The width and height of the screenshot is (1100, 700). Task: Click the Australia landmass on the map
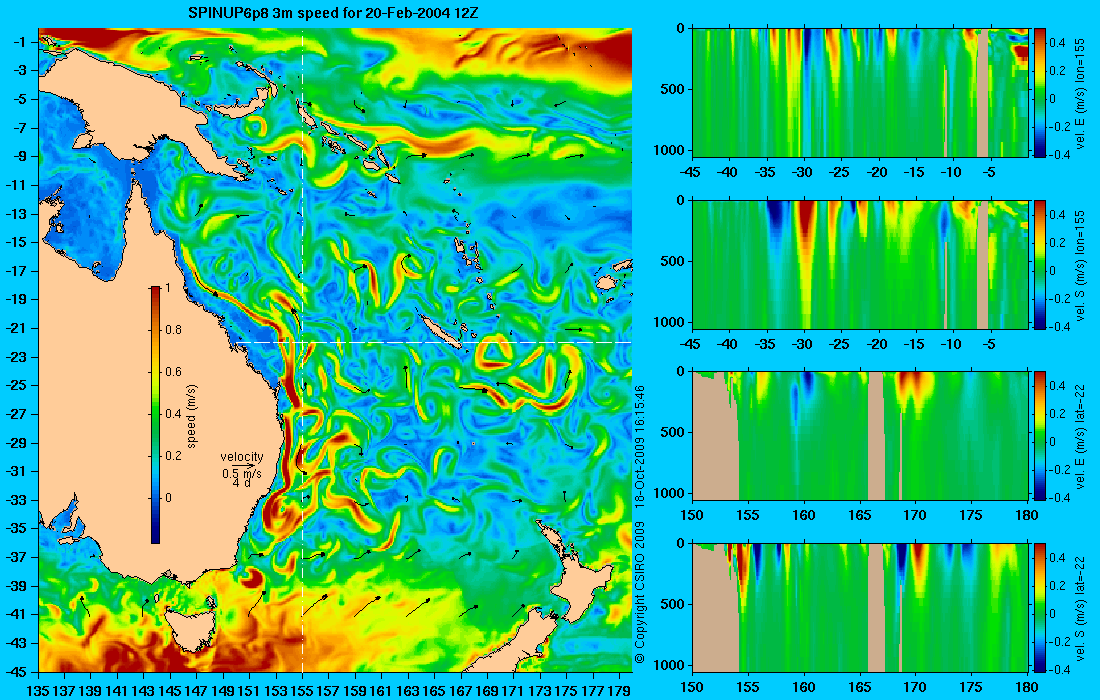point(140,393)
